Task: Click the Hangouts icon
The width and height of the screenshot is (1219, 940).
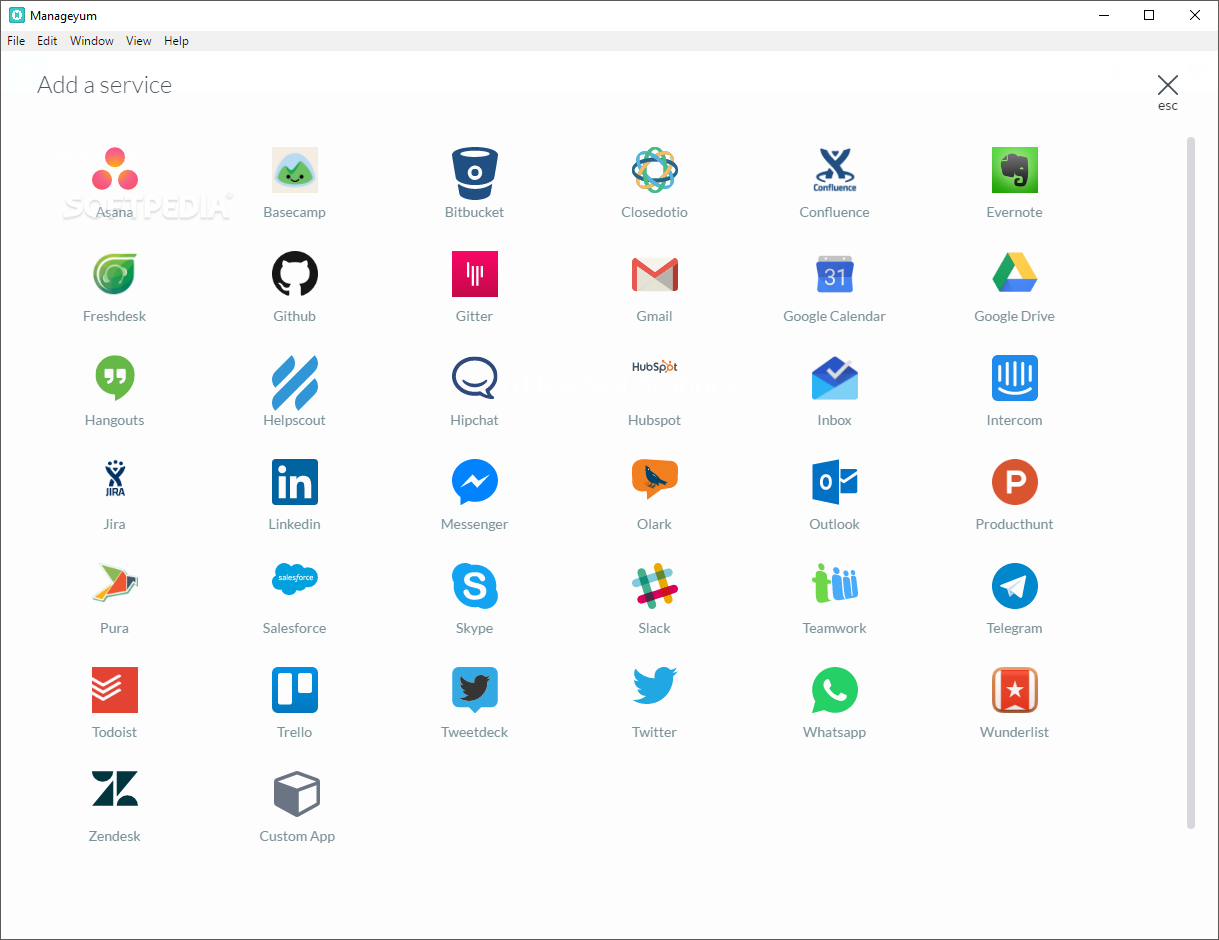Action: pos(115,378)
